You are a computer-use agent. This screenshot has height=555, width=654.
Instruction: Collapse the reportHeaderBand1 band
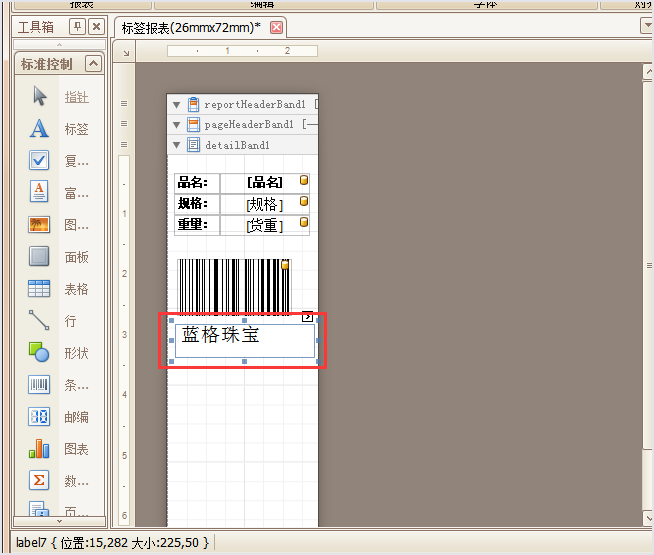tap(177, 105)
